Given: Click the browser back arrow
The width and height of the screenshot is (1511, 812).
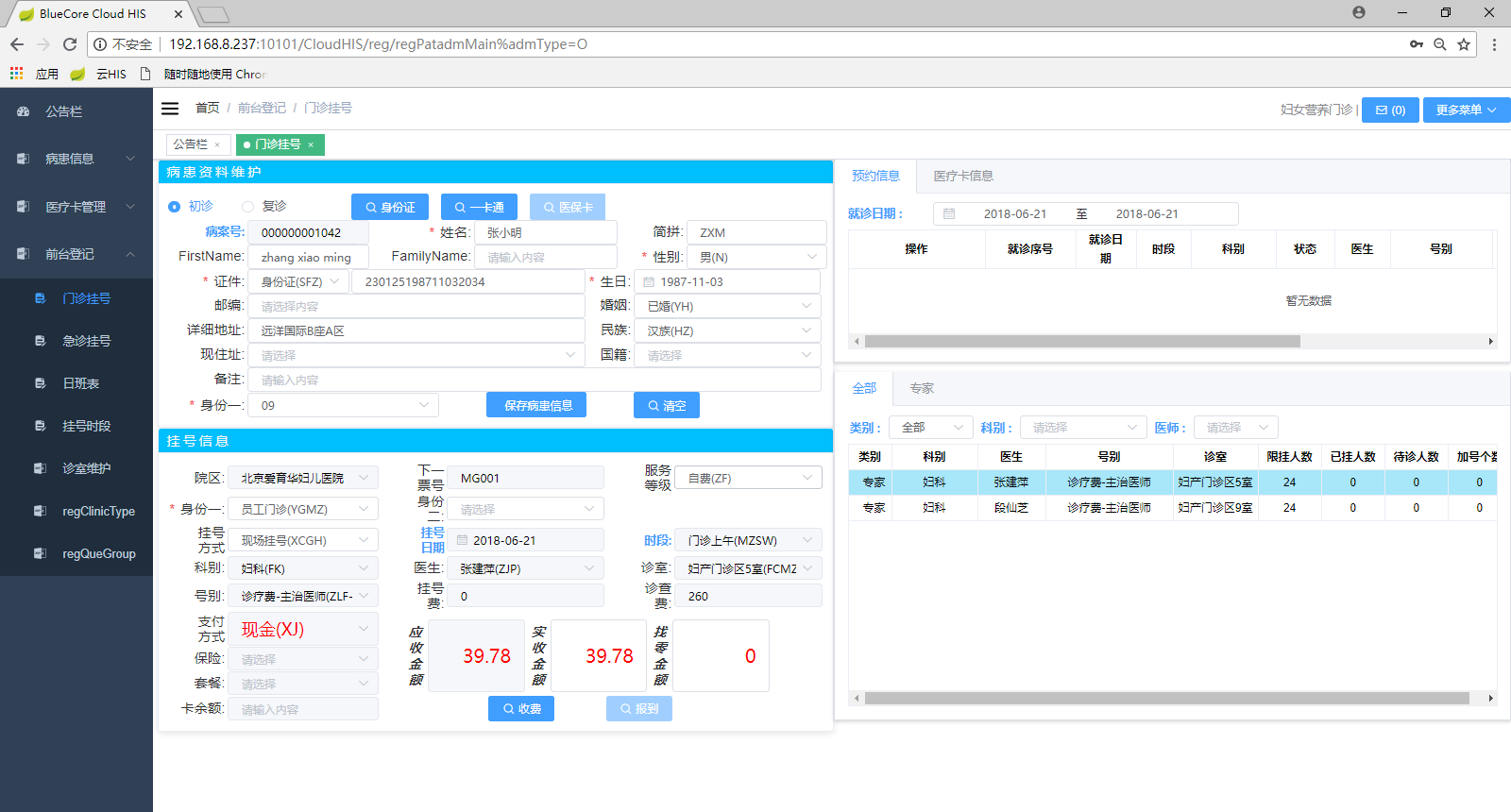Looking at the screenshot, I should tap(17, 44).
